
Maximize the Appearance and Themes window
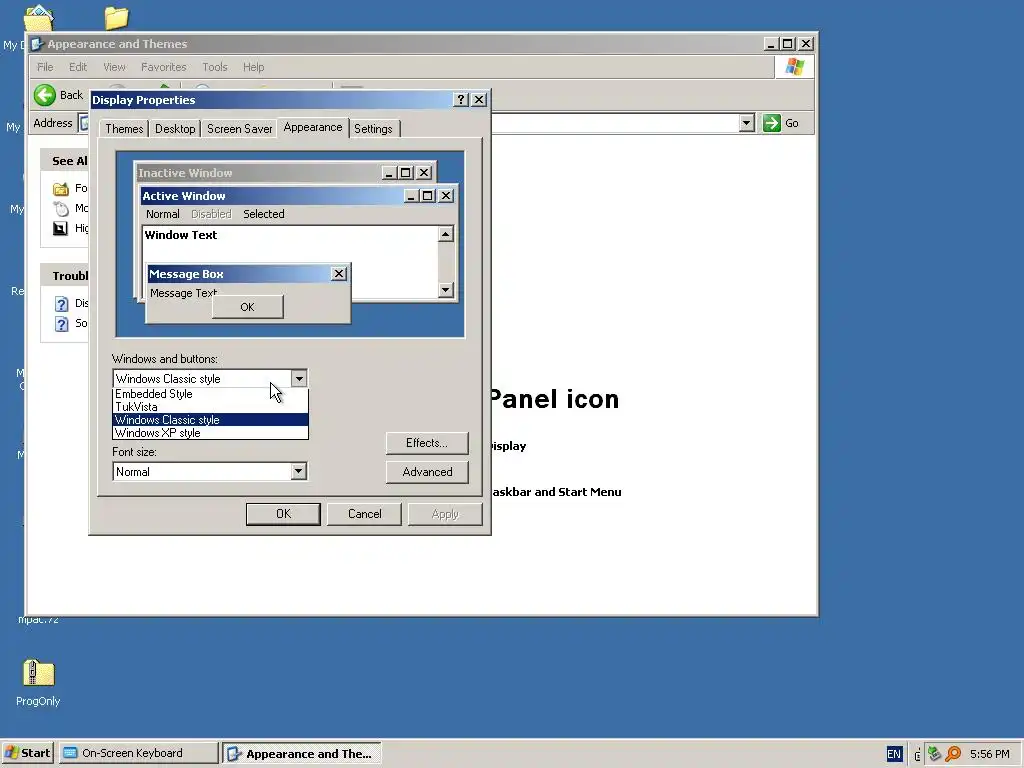788,44
